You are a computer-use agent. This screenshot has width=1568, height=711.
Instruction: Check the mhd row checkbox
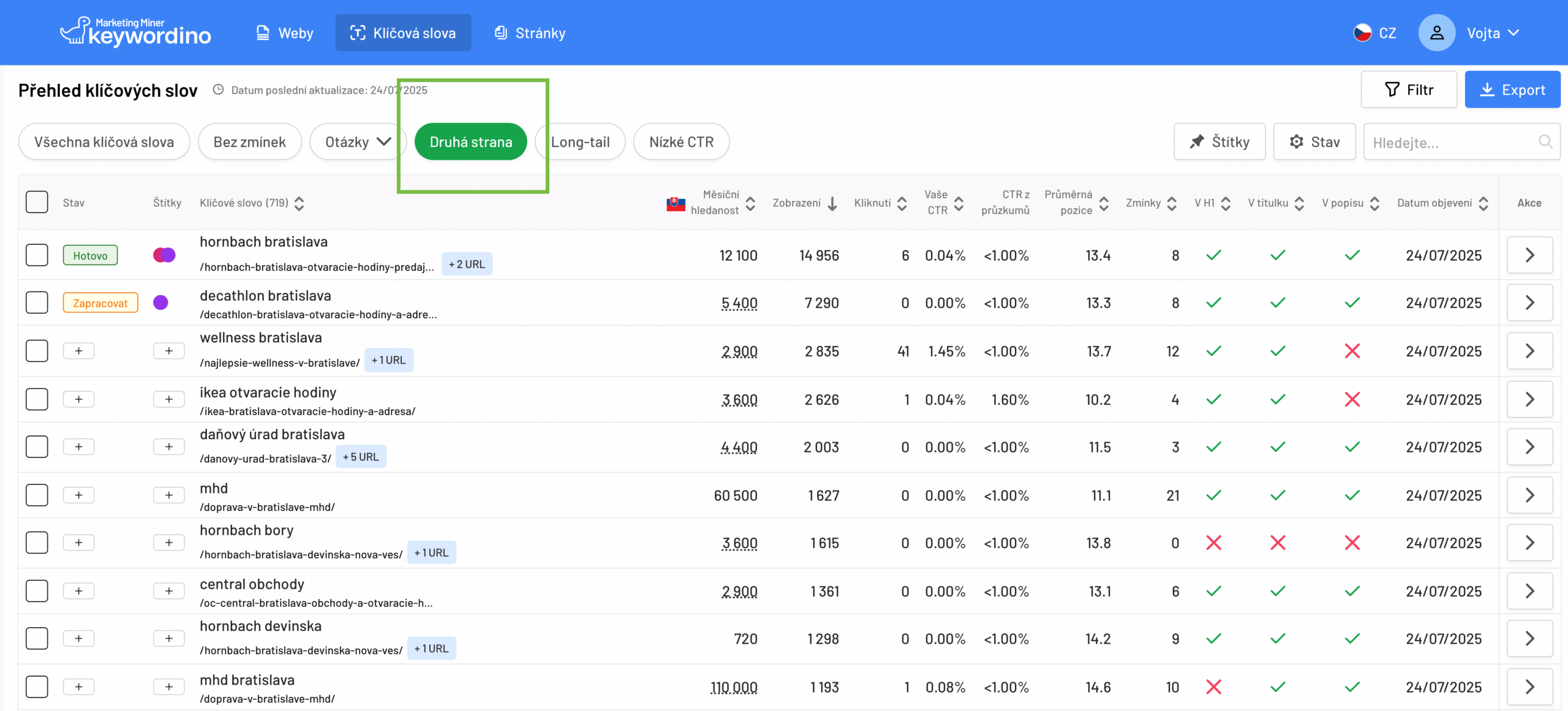coord(37,495)
